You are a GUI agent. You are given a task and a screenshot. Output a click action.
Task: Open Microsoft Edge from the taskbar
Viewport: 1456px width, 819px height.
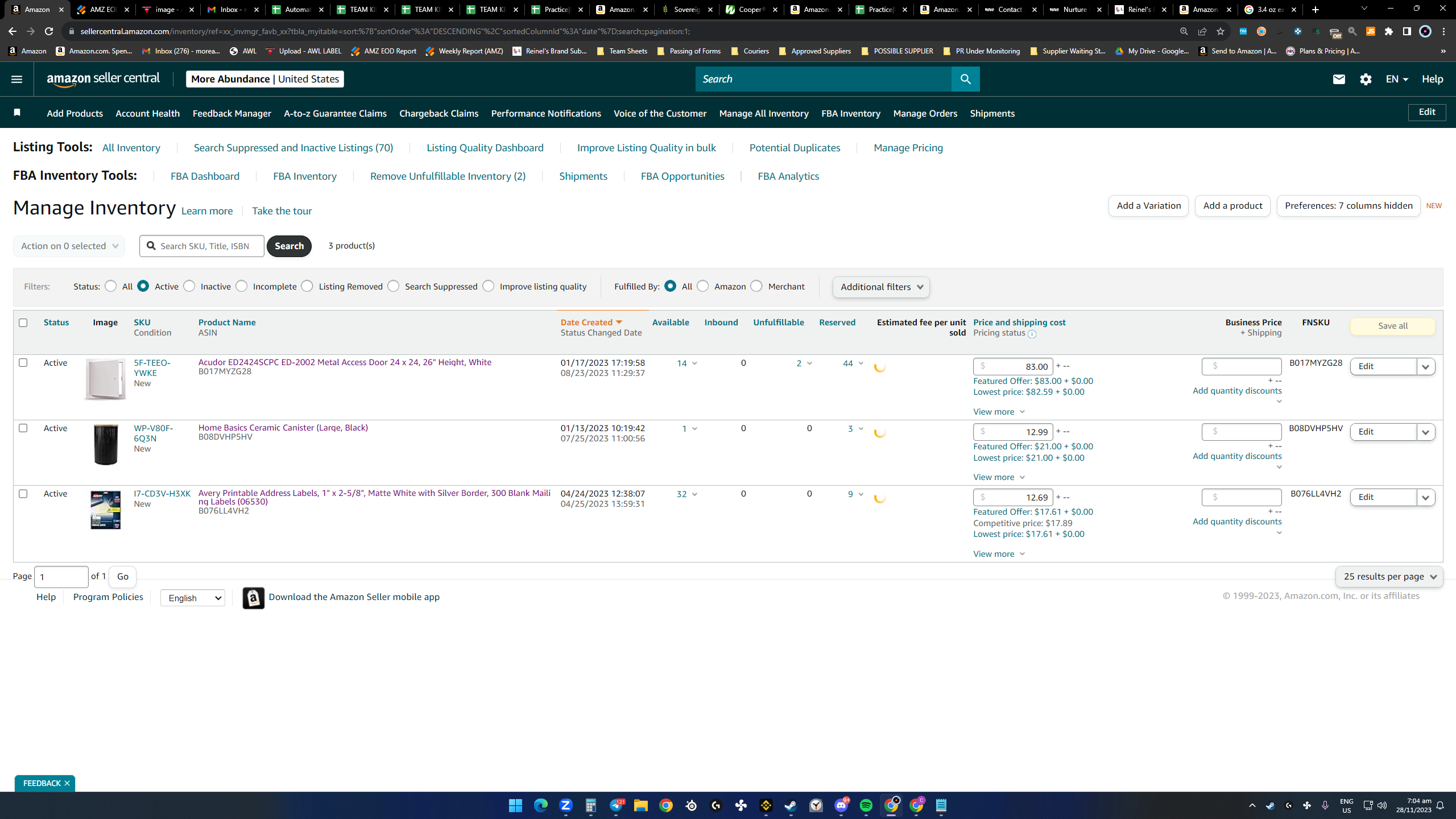coord(540,805)
